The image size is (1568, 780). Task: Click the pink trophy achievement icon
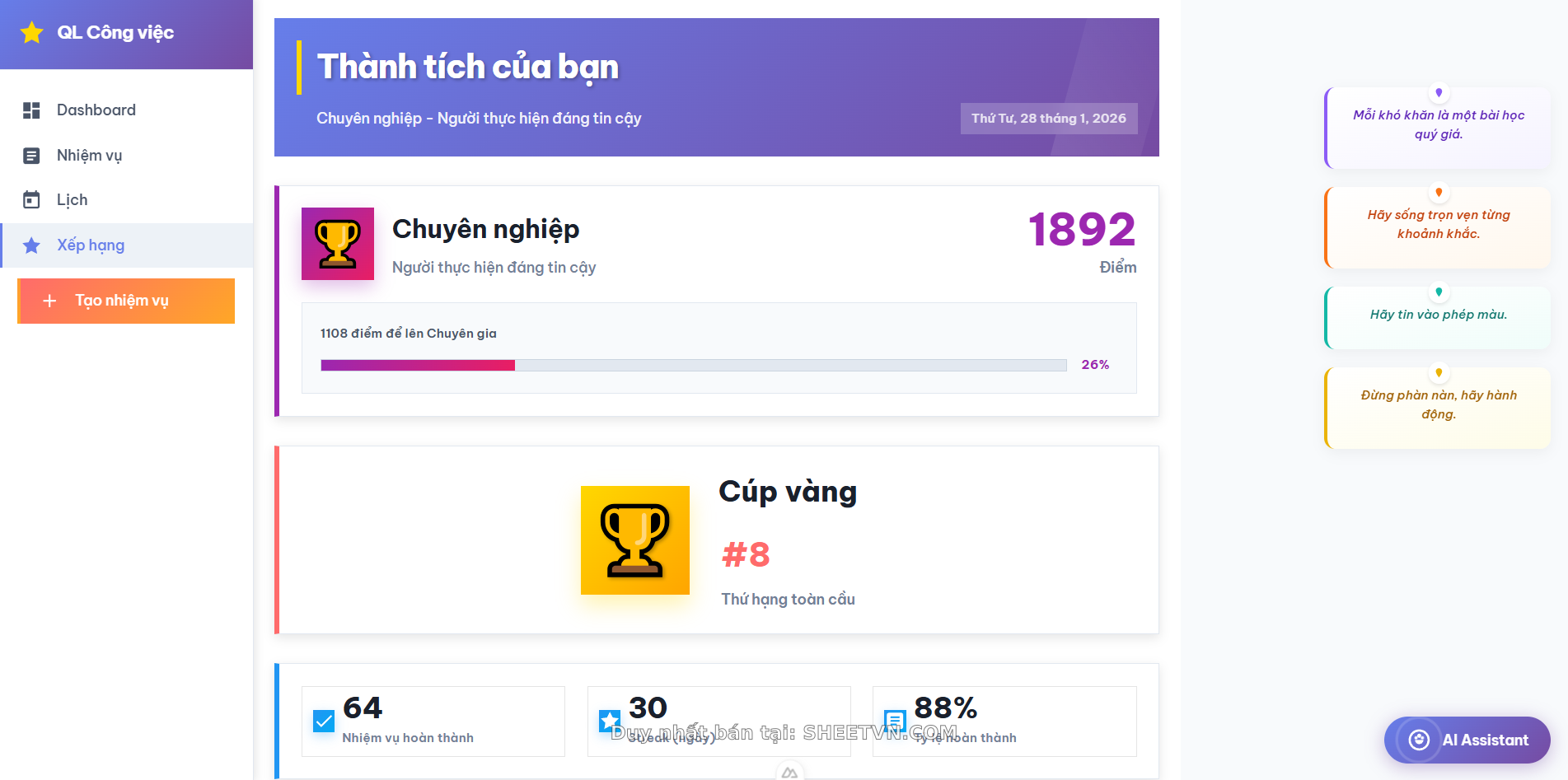337,244
